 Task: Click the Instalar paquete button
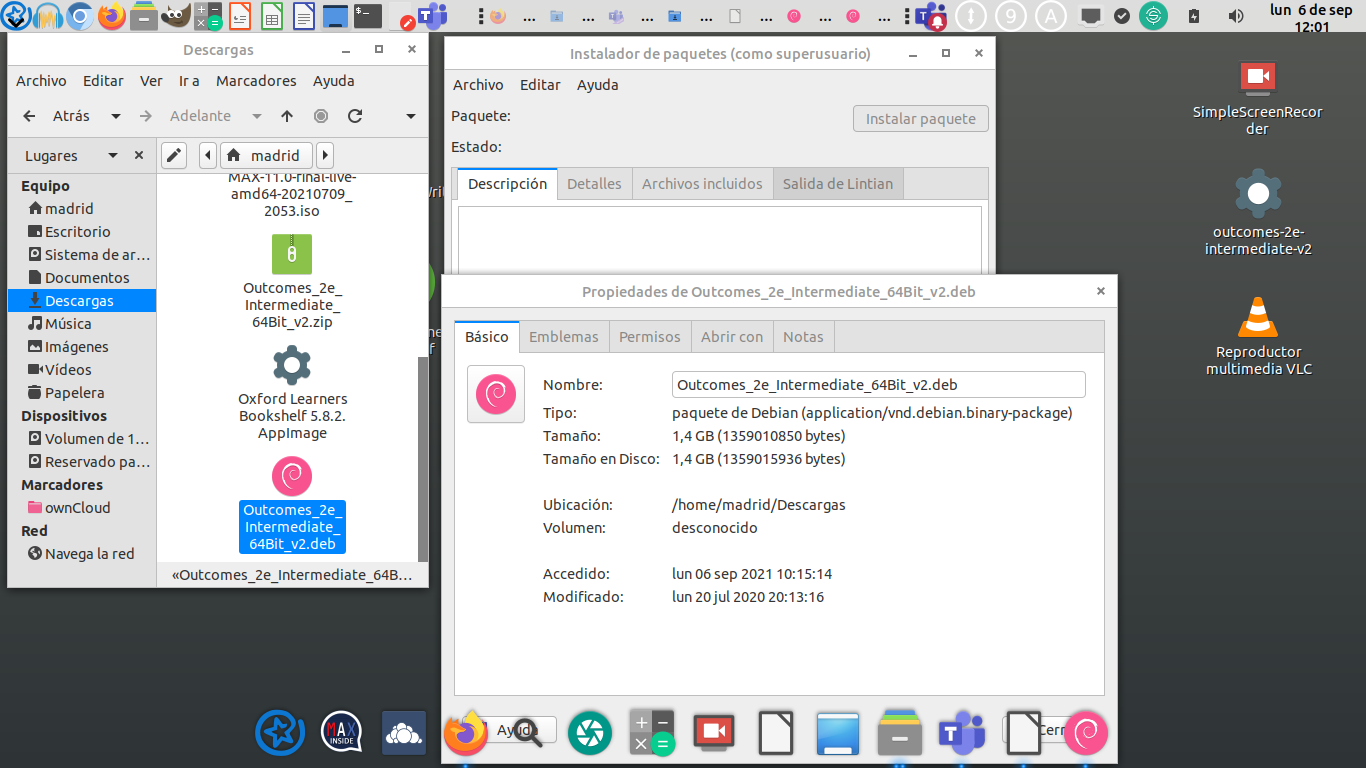click(x=920, y=119)
